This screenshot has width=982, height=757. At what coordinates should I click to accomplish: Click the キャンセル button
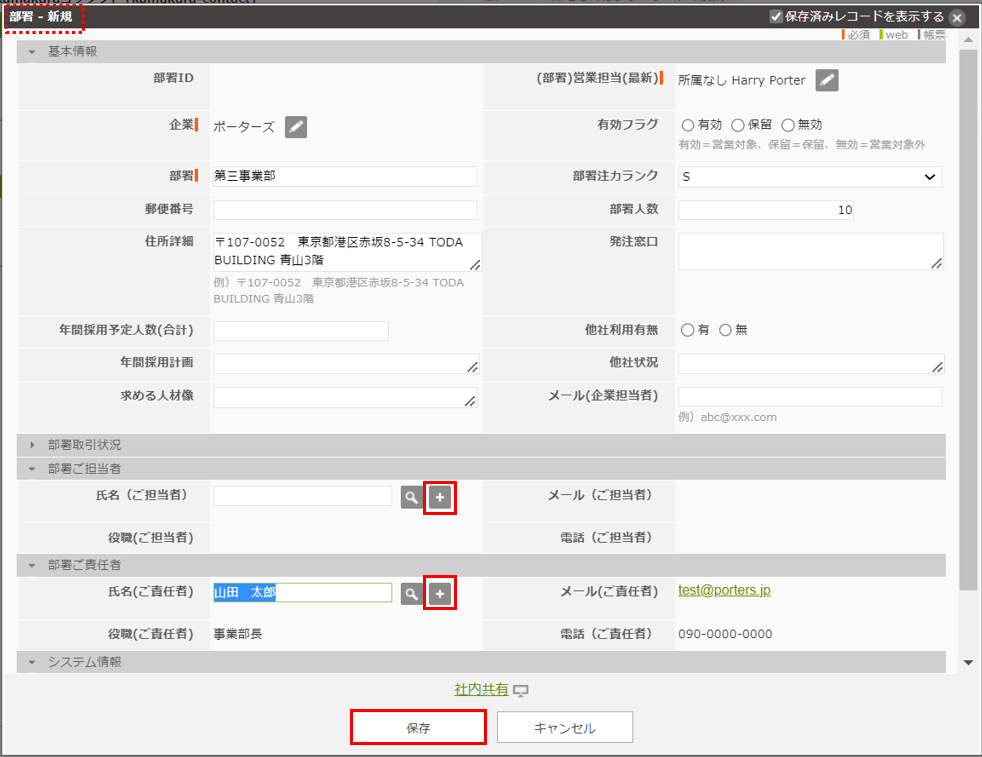pyautogui.click(x=564, y=728)
